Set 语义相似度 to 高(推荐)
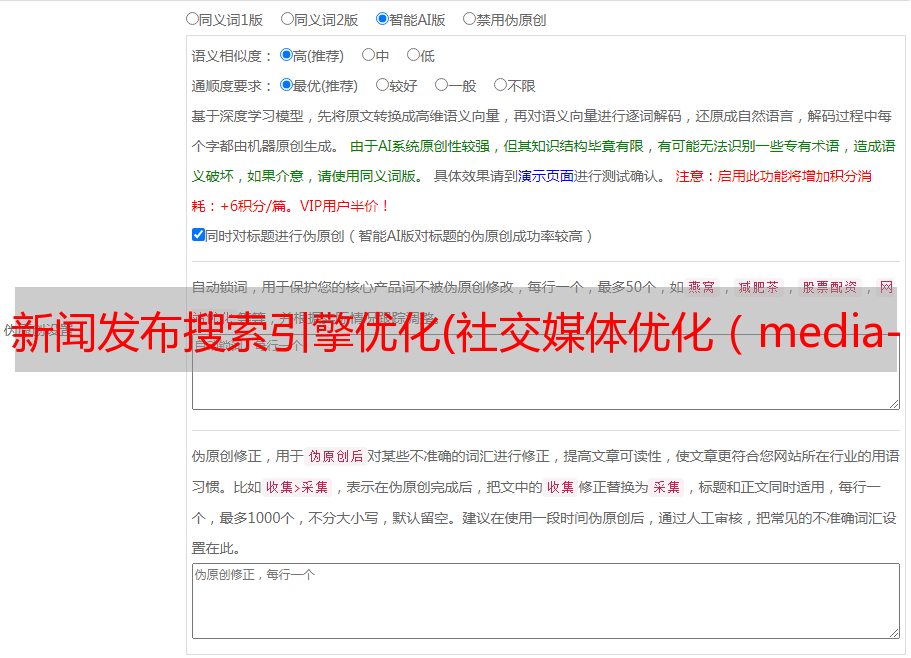This screenshot has width=911, height=658. 286,55
